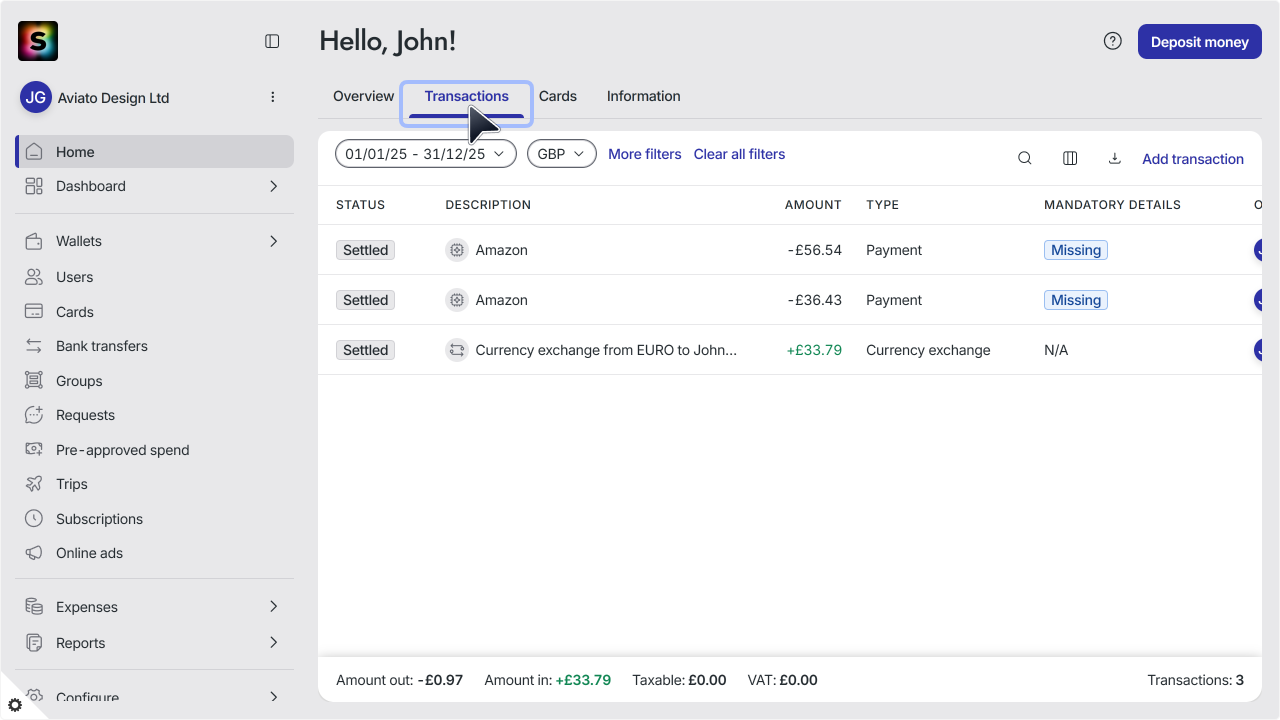Click Clear all filters
Viewport: 1280px width, 720px height.
pyautogui.click(x=739, y=154)
